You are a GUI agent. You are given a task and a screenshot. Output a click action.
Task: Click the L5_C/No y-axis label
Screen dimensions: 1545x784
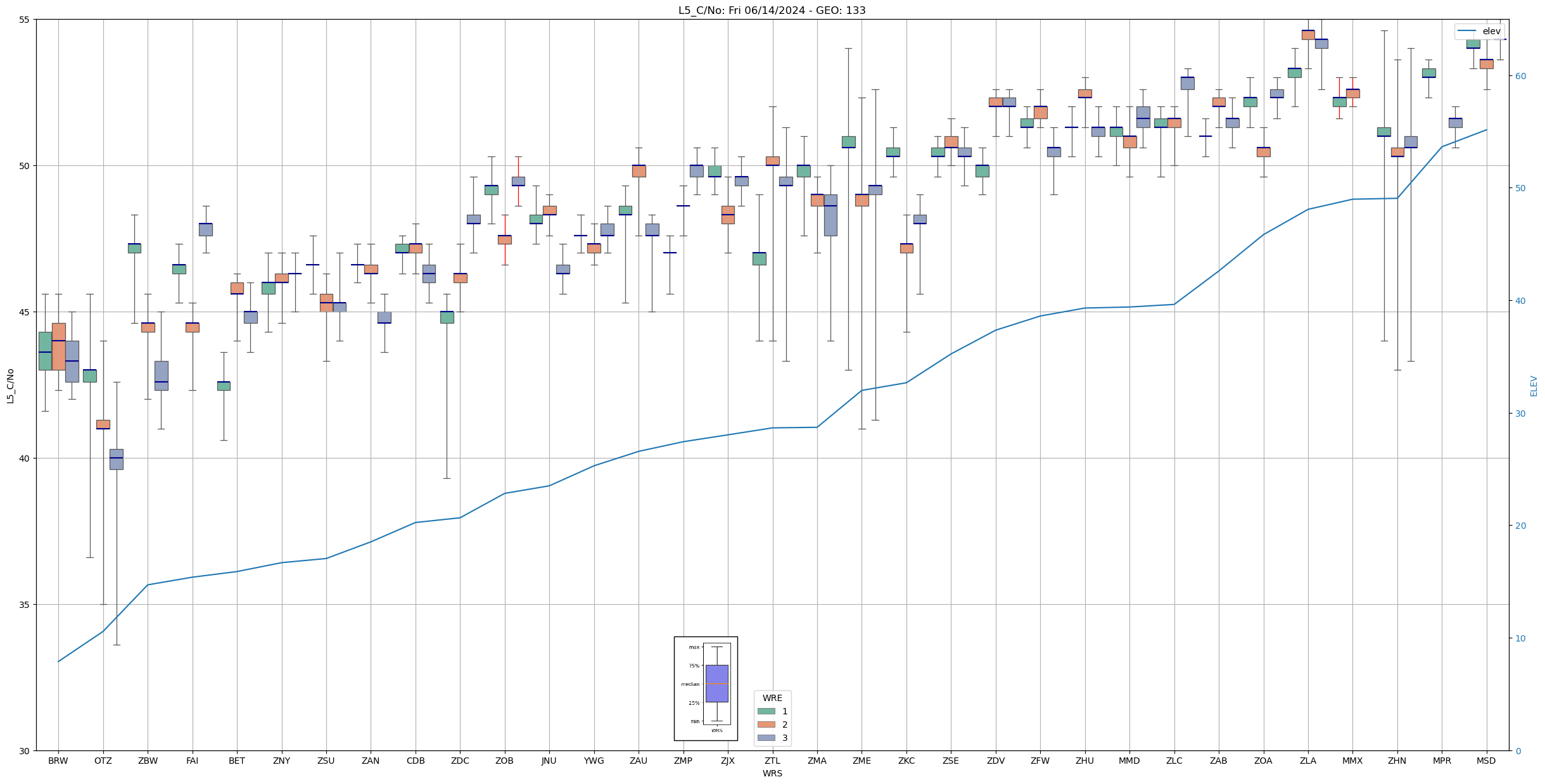pos(10,386)
